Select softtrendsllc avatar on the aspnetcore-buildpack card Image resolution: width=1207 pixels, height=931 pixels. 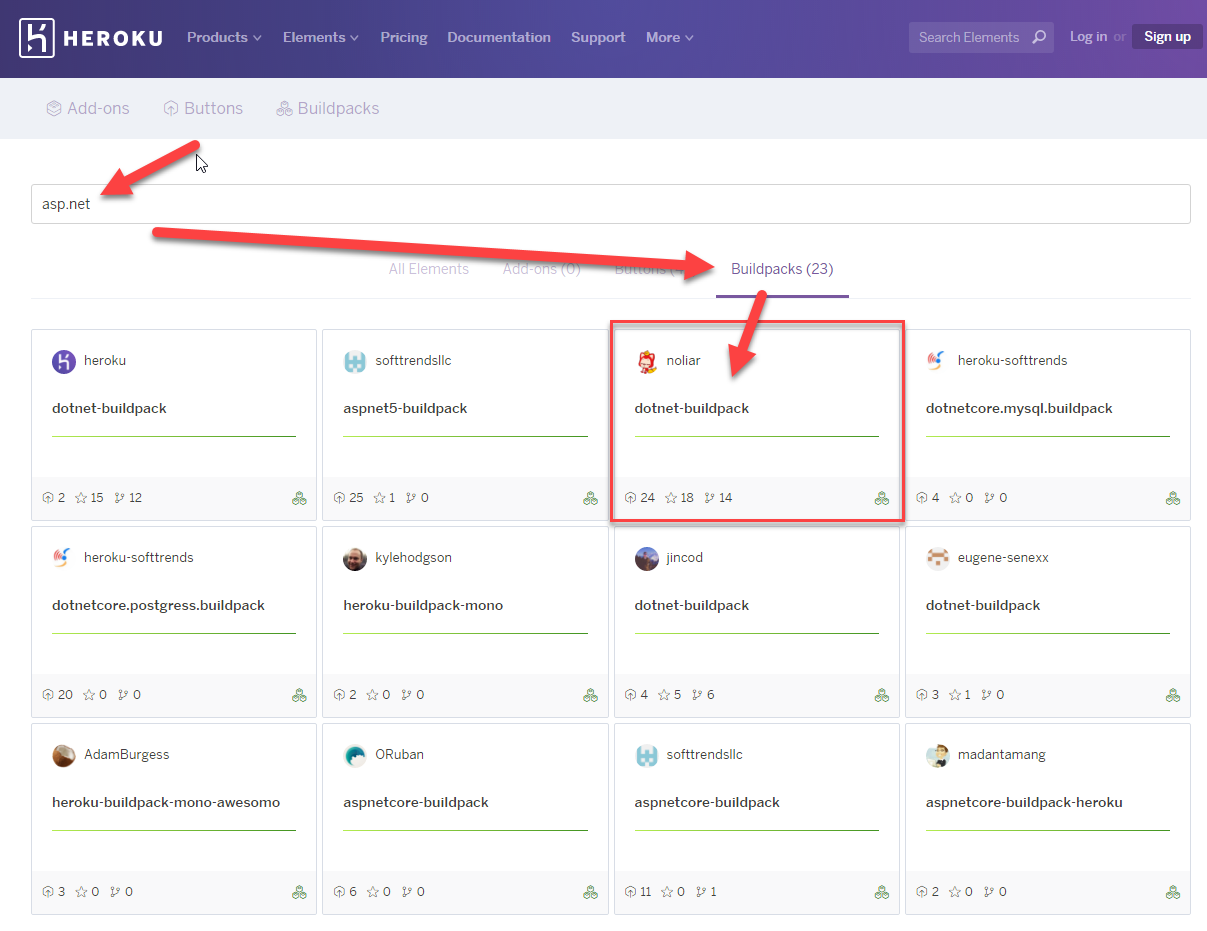tap(647, 755)
